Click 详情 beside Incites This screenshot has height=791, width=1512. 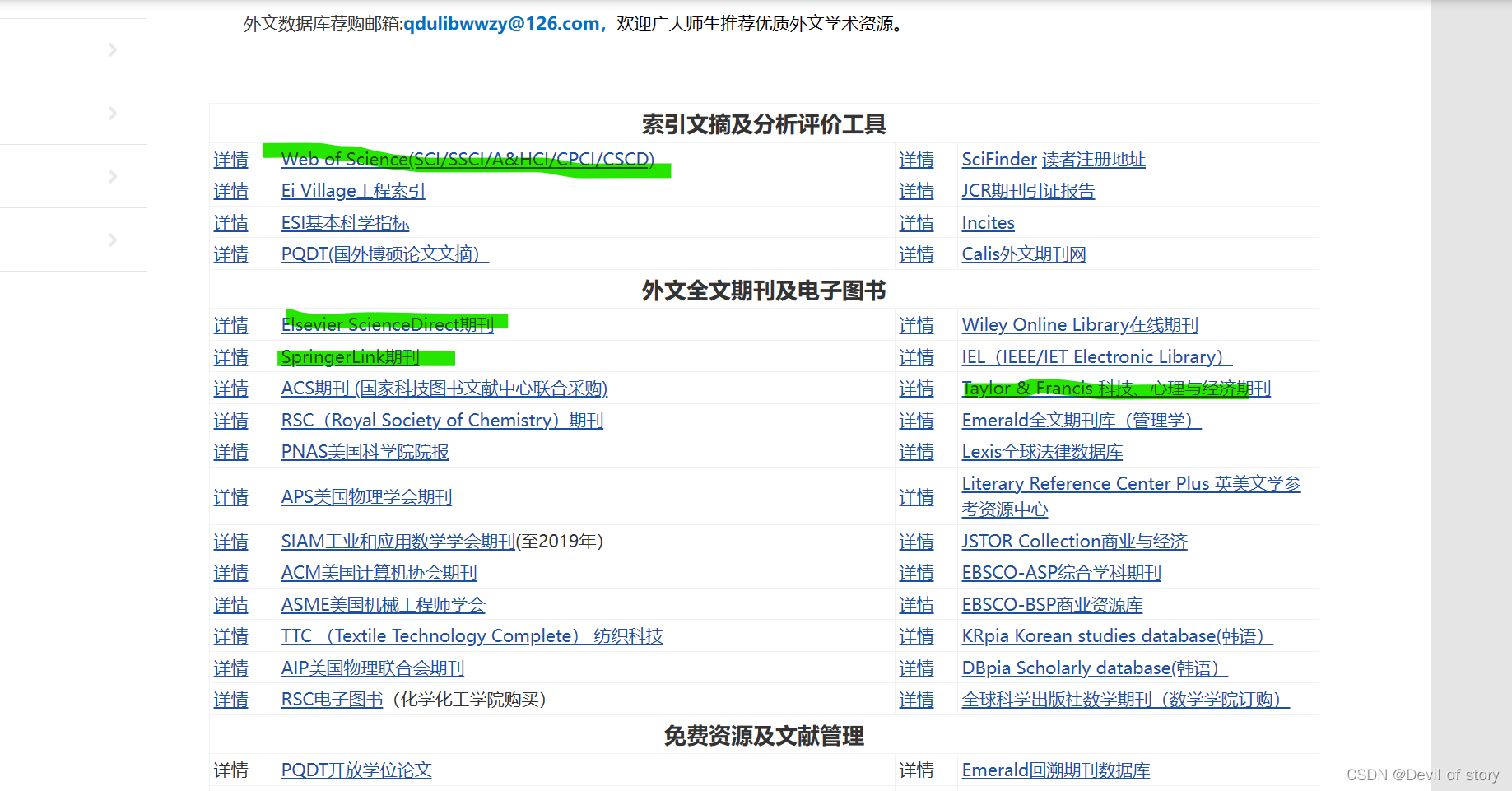tap(916, 223)
